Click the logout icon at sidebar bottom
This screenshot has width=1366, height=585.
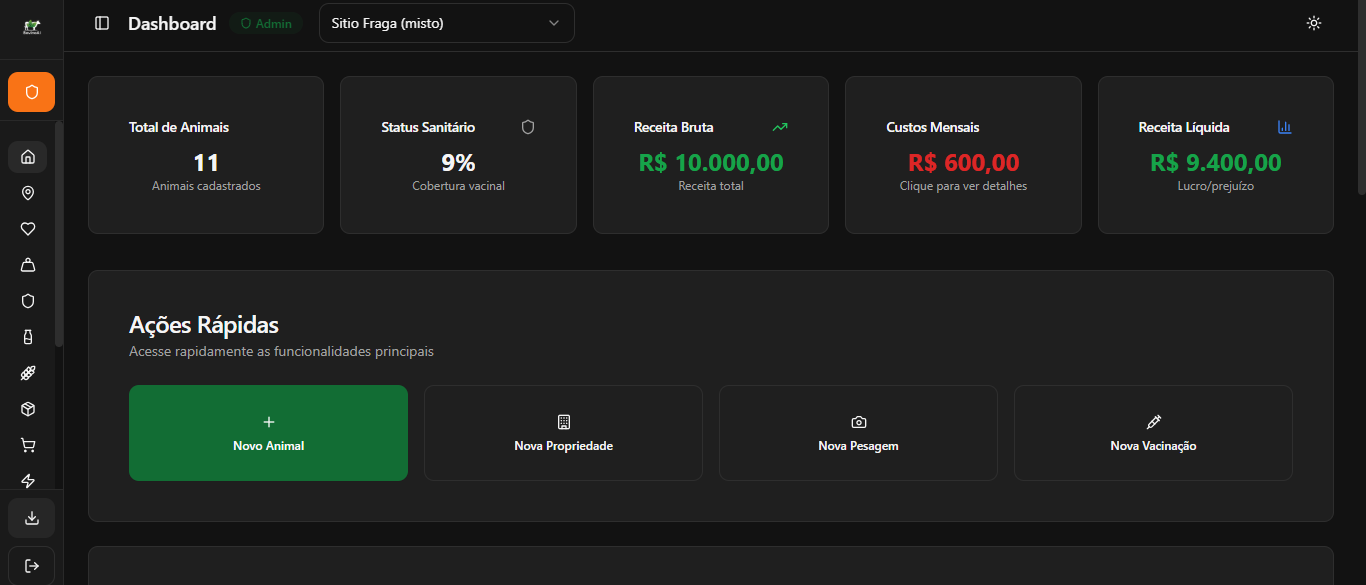pos(32,566)
